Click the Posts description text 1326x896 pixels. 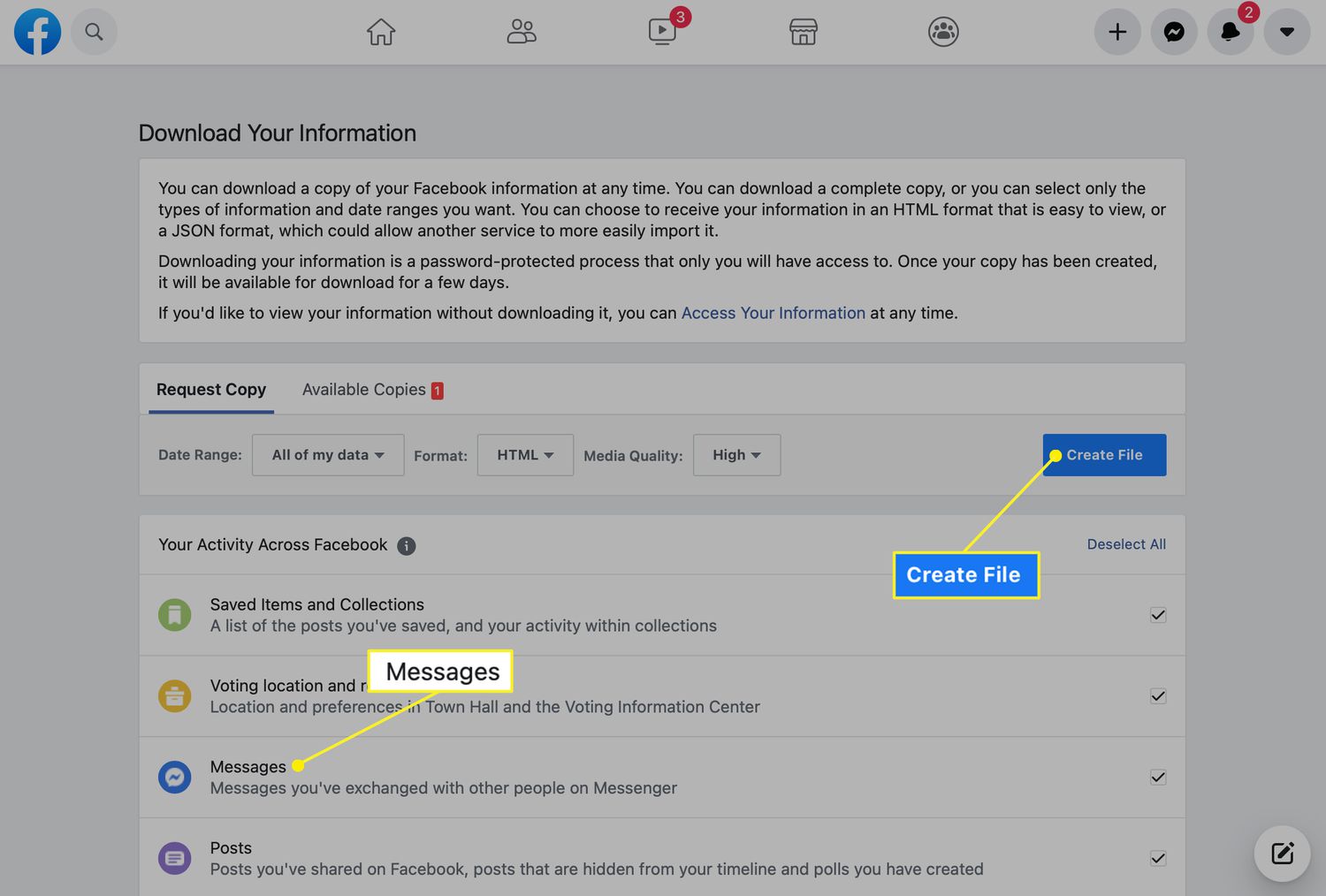pos(597,869)
